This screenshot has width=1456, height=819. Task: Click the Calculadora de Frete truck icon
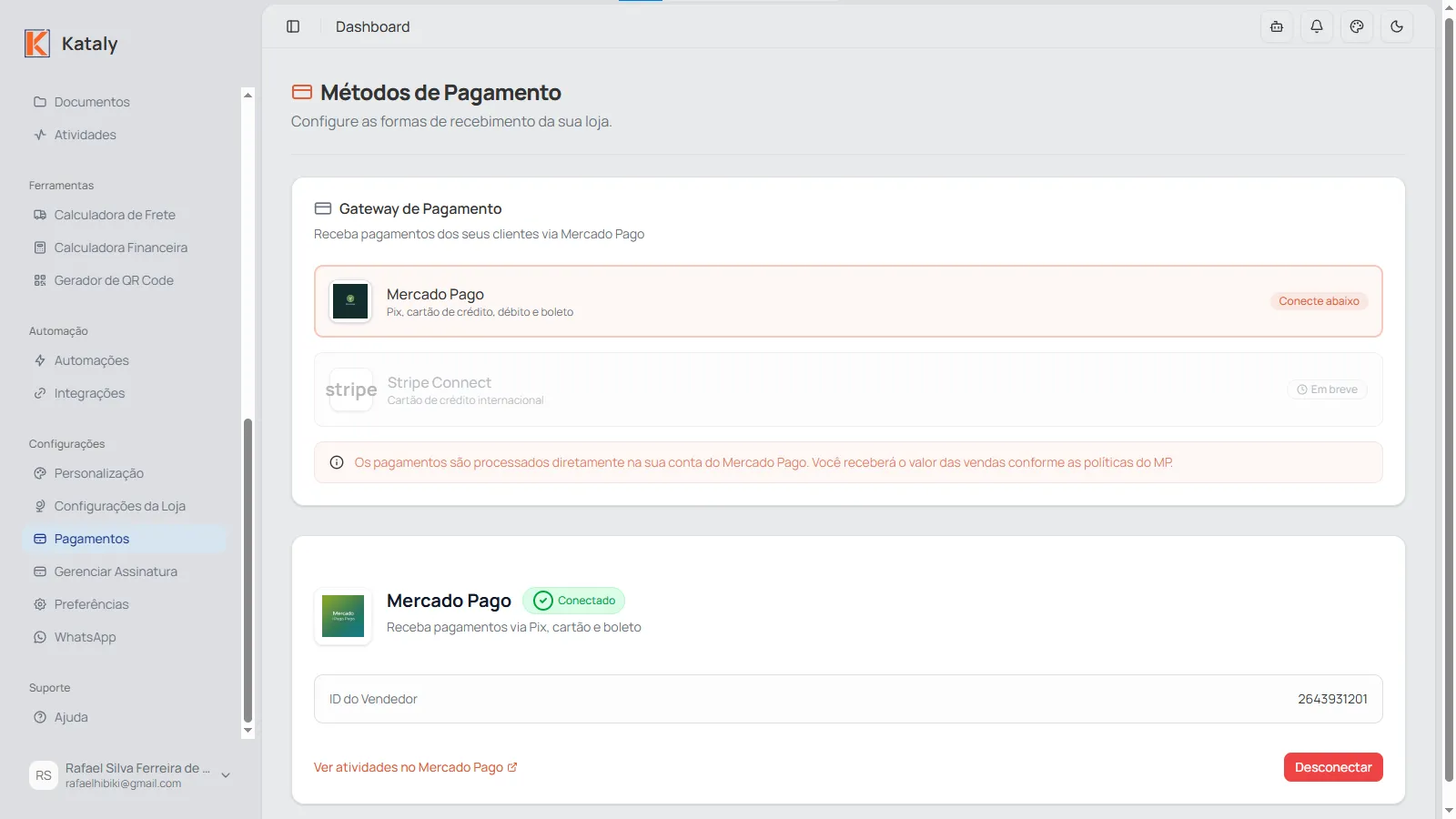40,215
